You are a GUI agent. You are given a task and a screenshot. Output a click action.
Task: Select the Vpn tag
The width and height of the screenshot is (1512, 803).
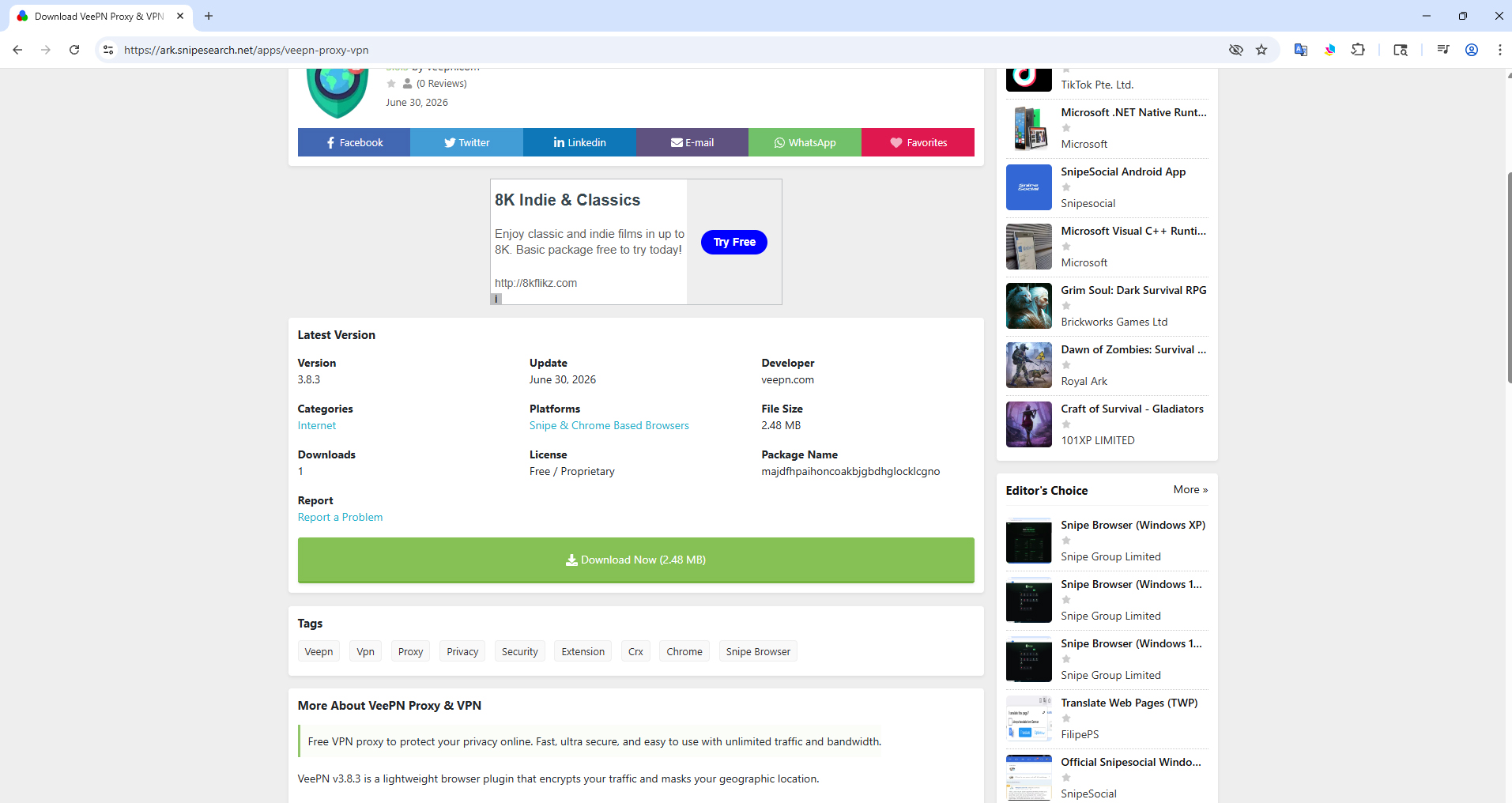pyautogui.click(x=365, y=651)
